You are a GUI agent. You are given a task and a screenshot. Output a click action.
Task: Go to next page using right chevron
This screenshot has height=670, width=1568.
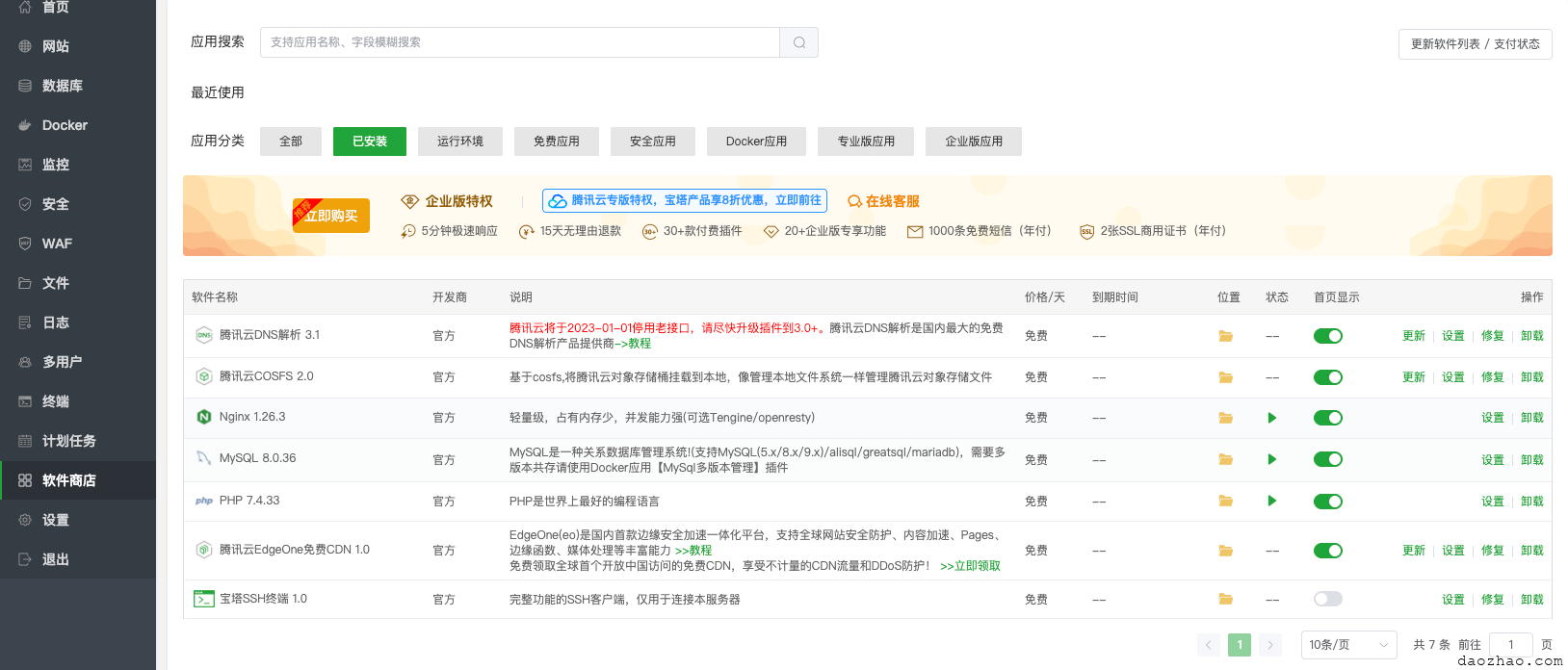(x=1270, y=645)
